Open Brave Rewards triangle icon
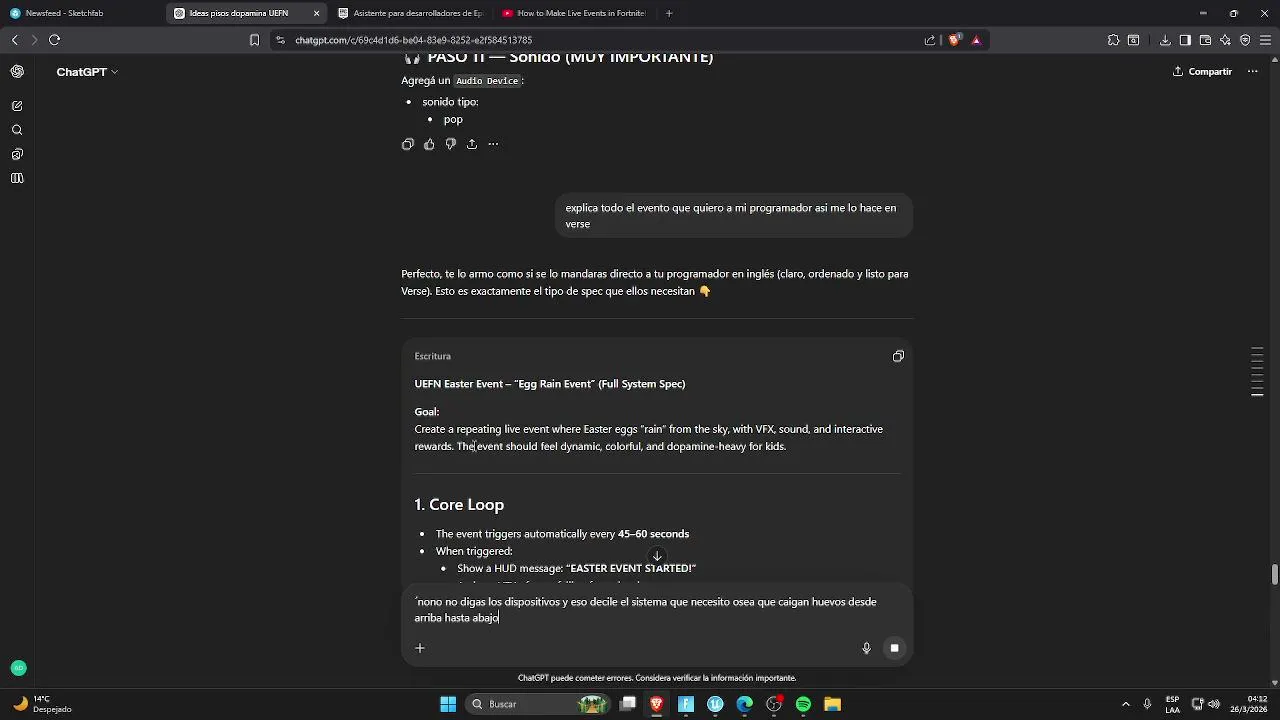The image size is (1280, 720). 976,40
